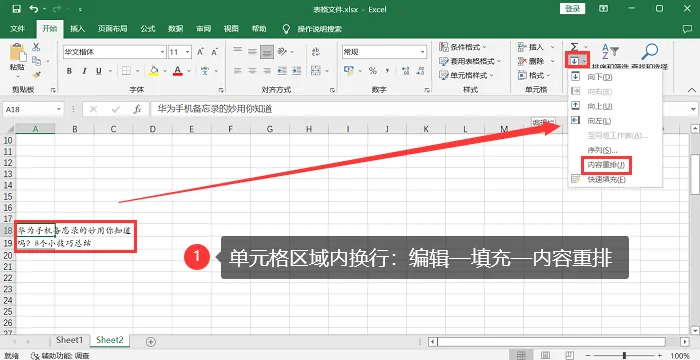Click the decrease decimal icon
This screenshot has height=360, width=700.
tap(420, 71)
